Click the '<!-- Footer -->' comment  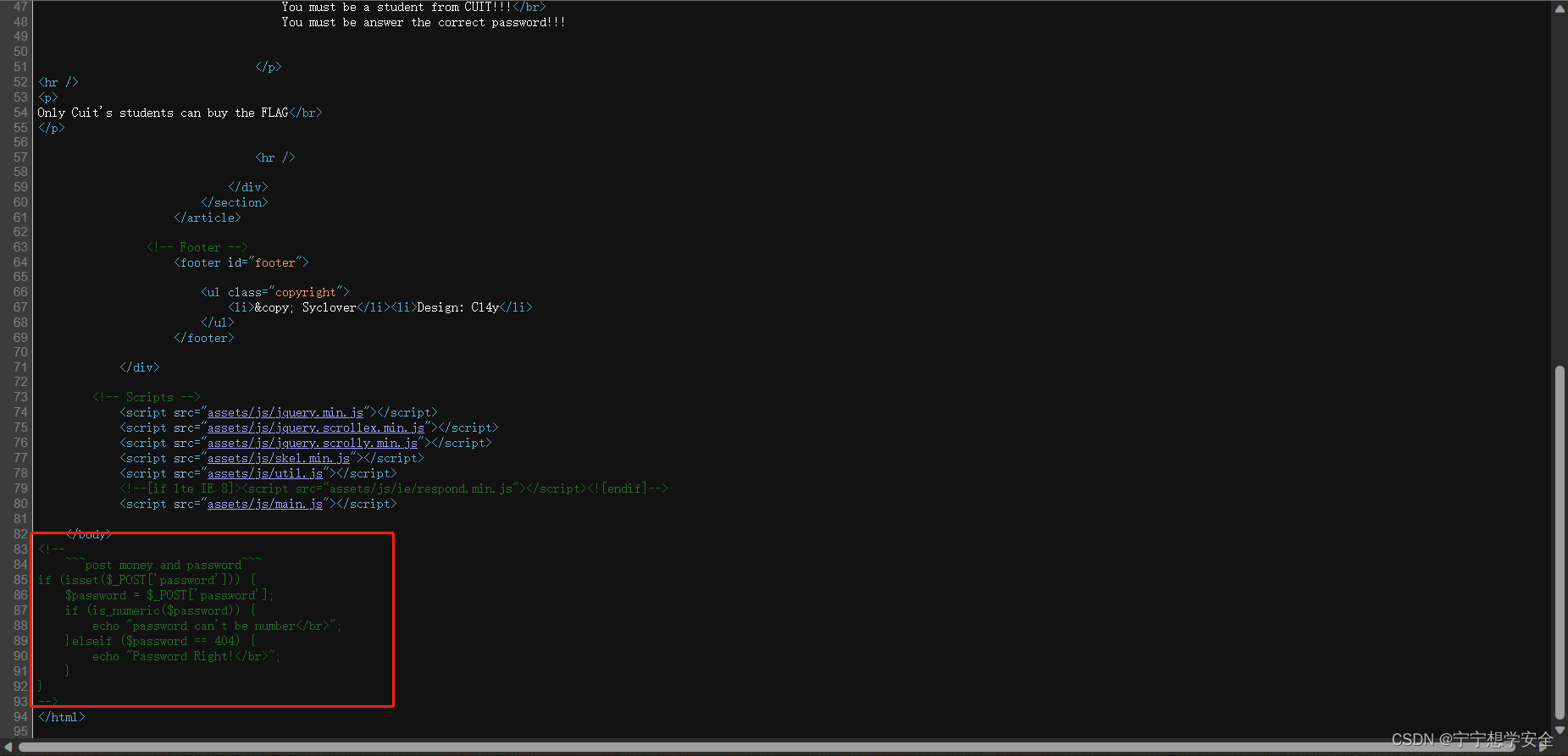[197, 247]
